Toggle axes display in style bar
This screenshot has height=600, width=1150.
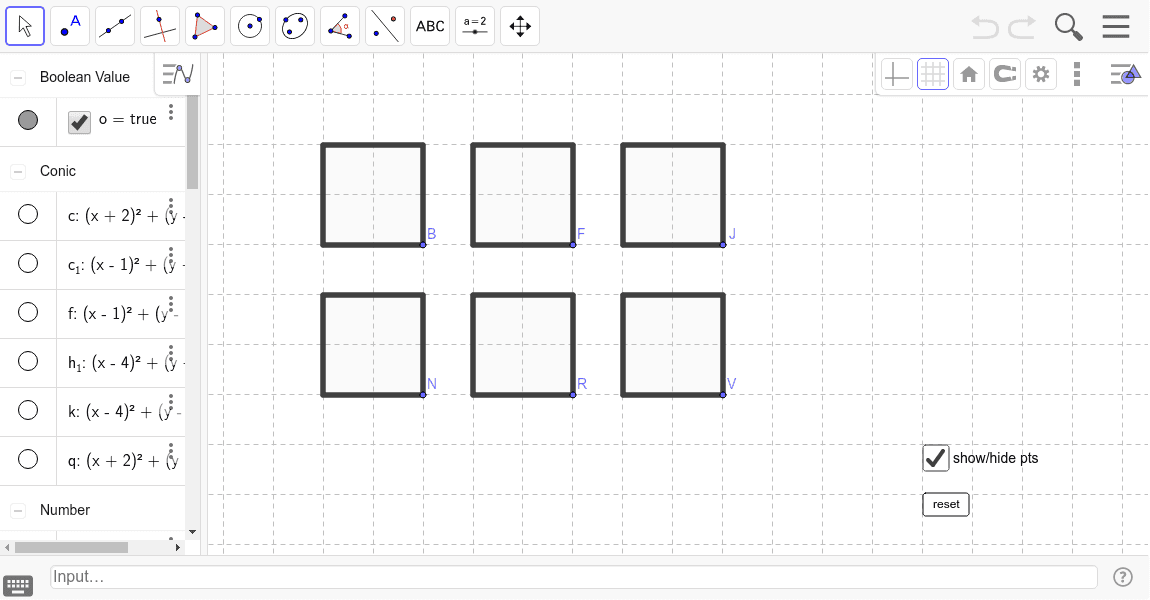896,74
